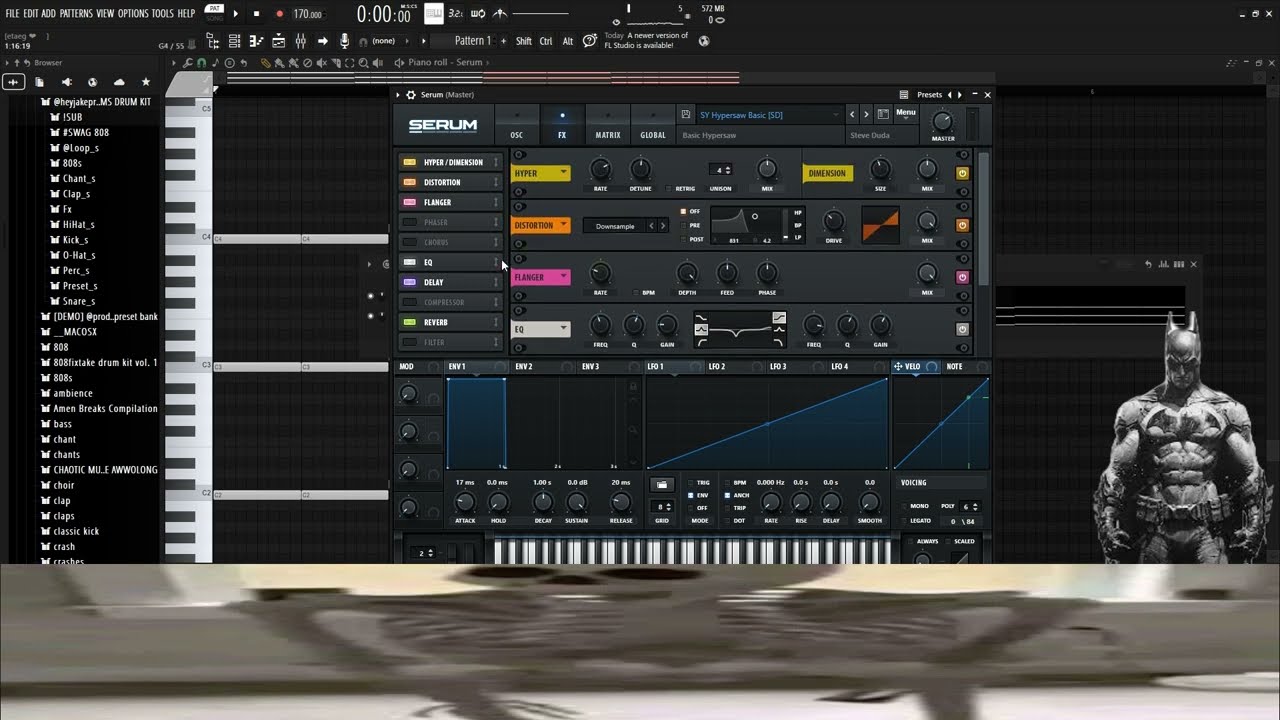
Task: Go to next Serum preset arrow
Action: click(867, 115)
